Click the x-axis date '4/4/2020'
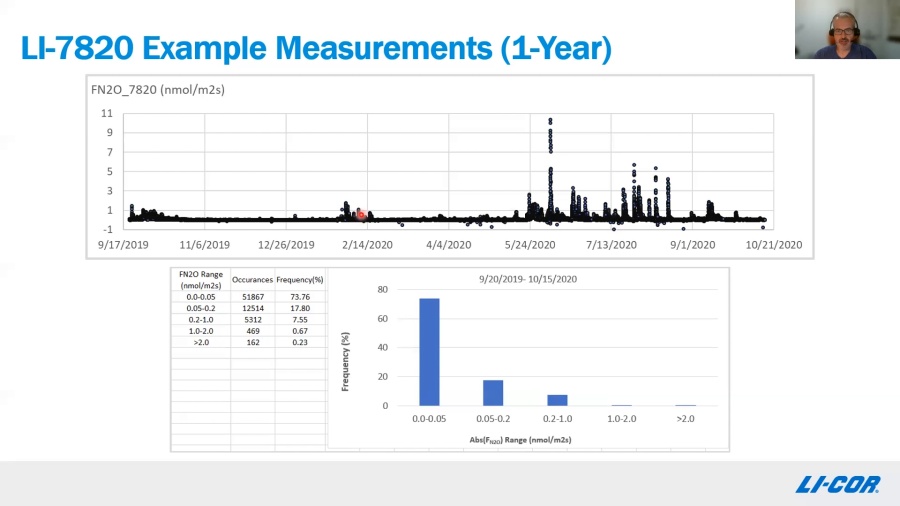The image size is (900, 506). coord(448,245)
